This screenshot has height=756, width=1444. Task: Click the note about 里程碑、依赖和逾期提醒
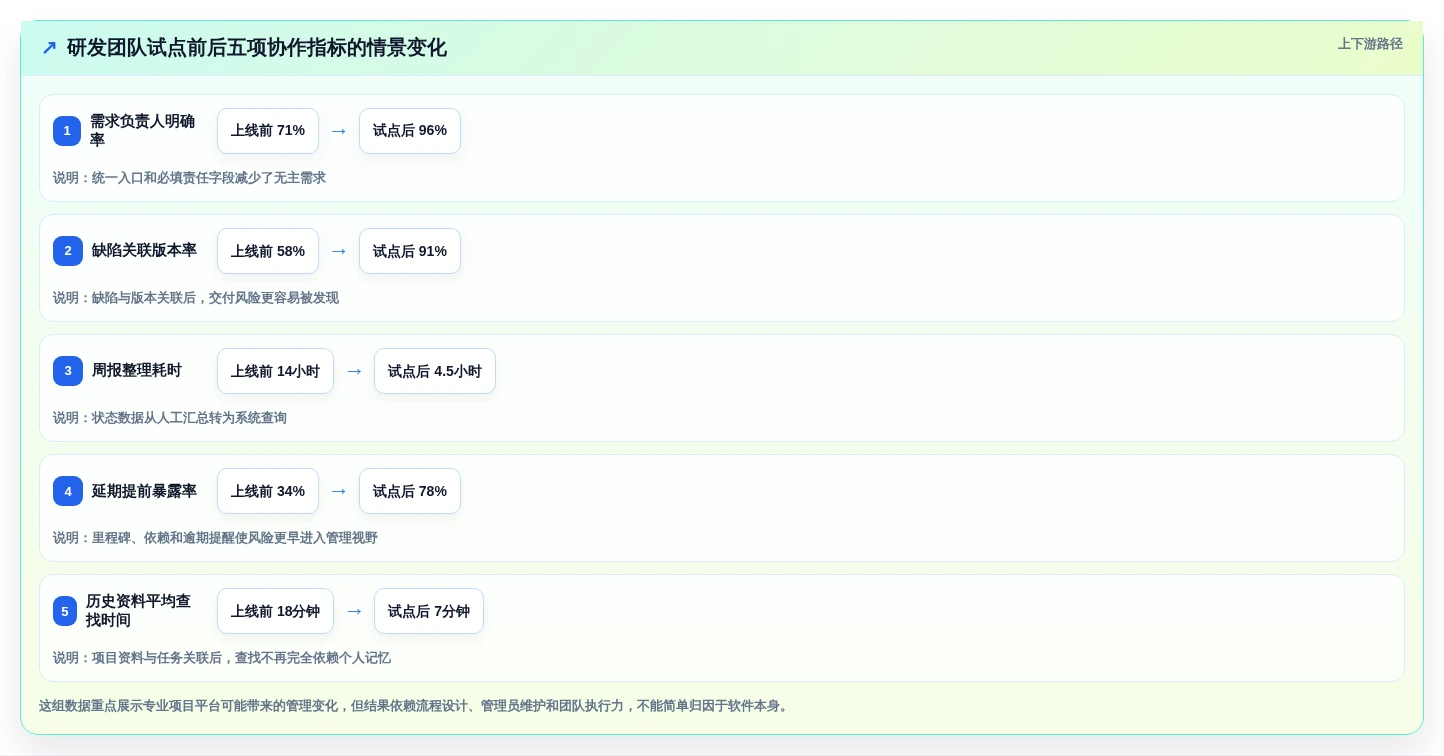coord(215,538)
